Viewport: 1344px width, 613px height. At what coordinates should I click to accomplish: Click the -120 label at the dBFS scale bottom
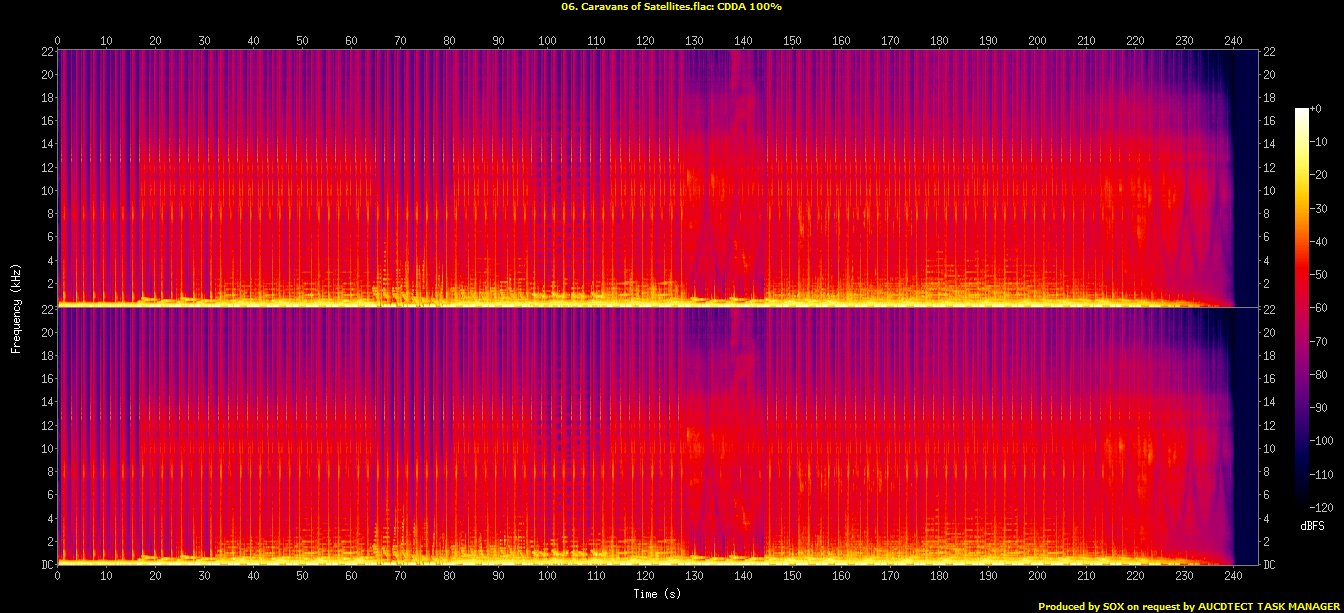pos(1325,505)
